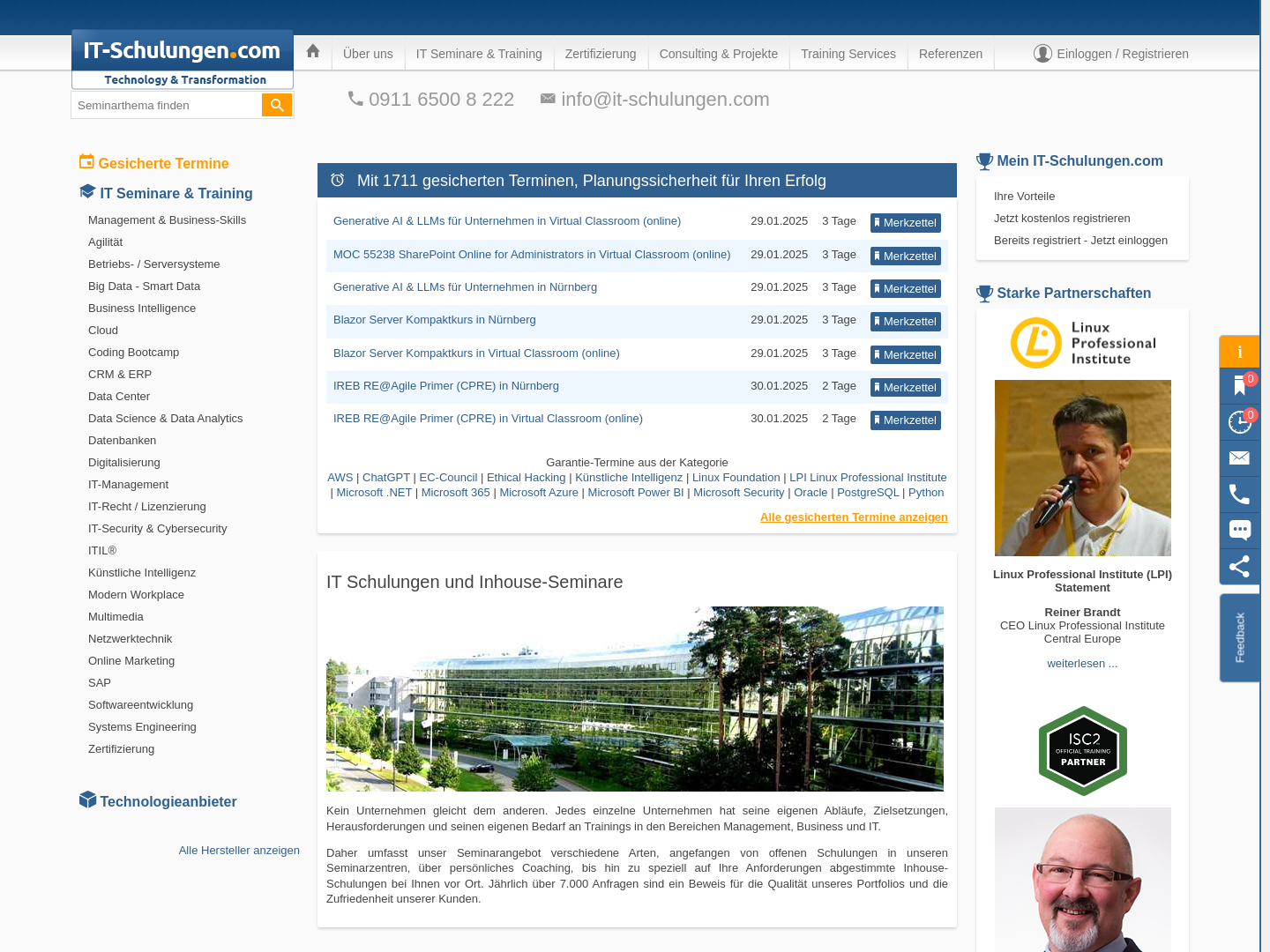Click the AWS guarantee category link
Screen dimensions: 1270x952
pos(340,478)
